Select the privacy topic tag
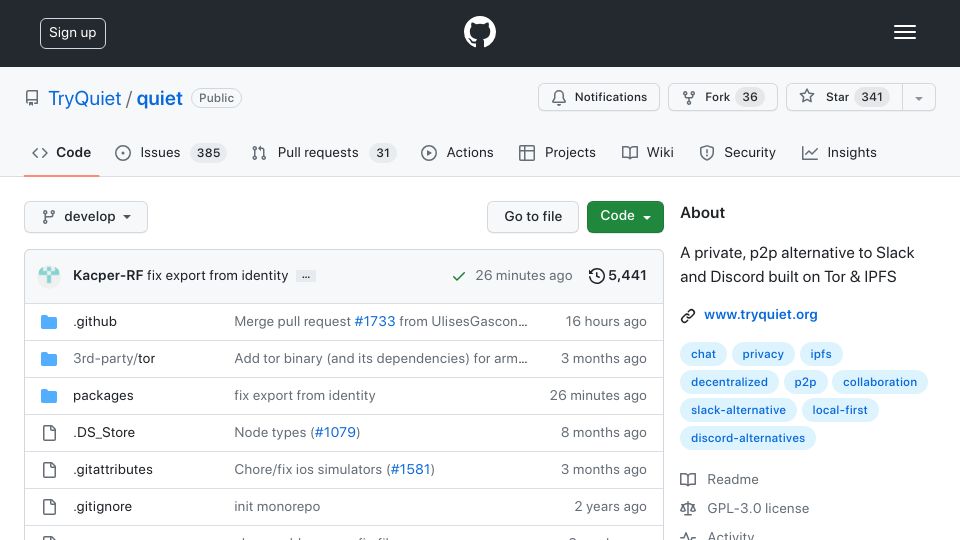This screenshot has height=540, width=960. (763, 354)
